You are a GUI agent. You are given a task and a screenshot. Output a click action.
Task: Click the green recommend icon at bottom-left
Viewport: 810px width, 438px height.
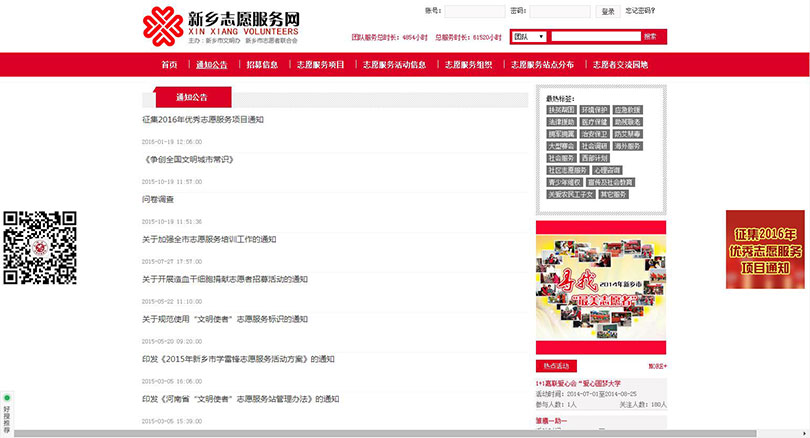click(x=6, y=398)
